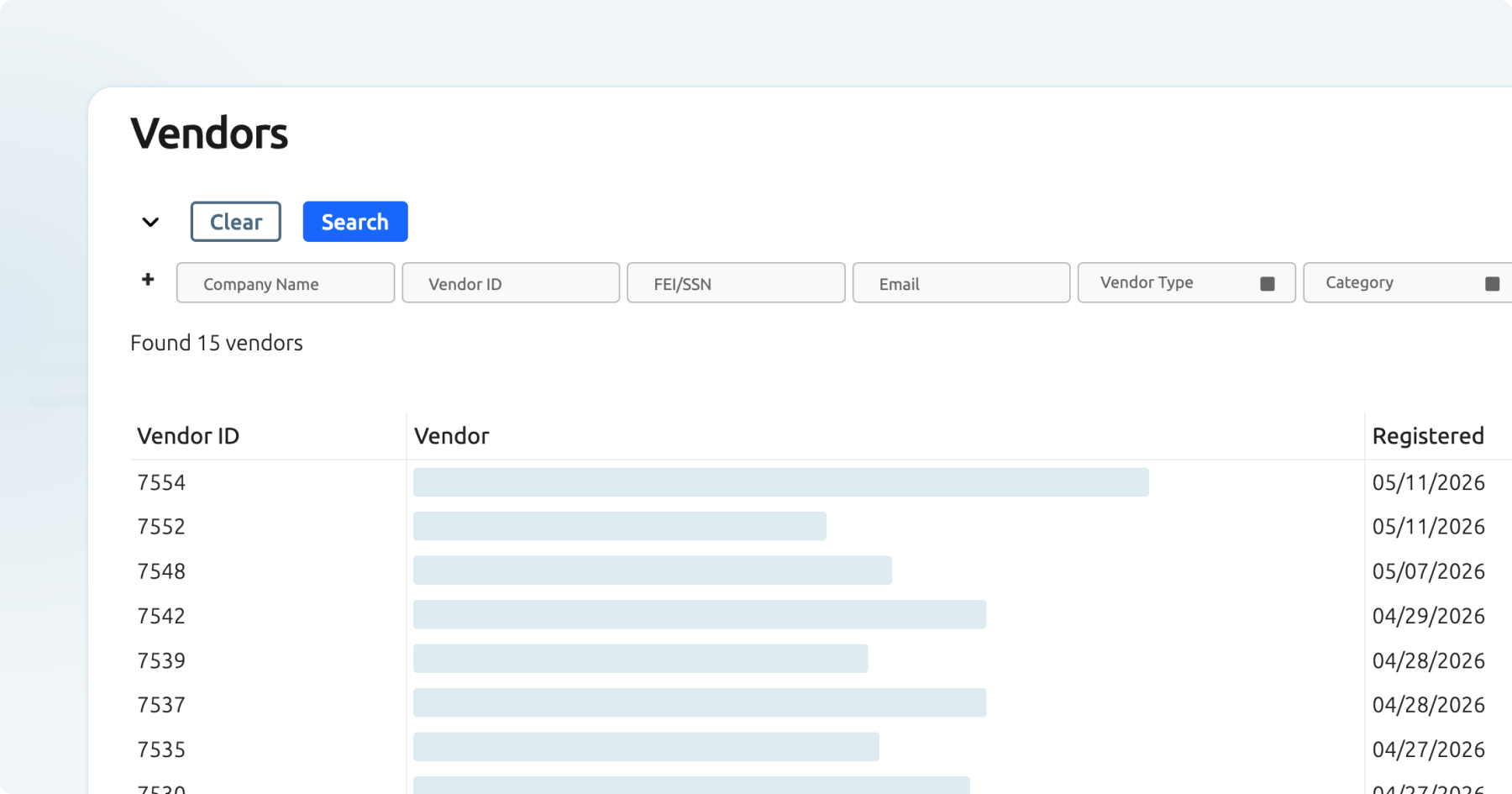Focus the Company Name field

coord(286,283)
